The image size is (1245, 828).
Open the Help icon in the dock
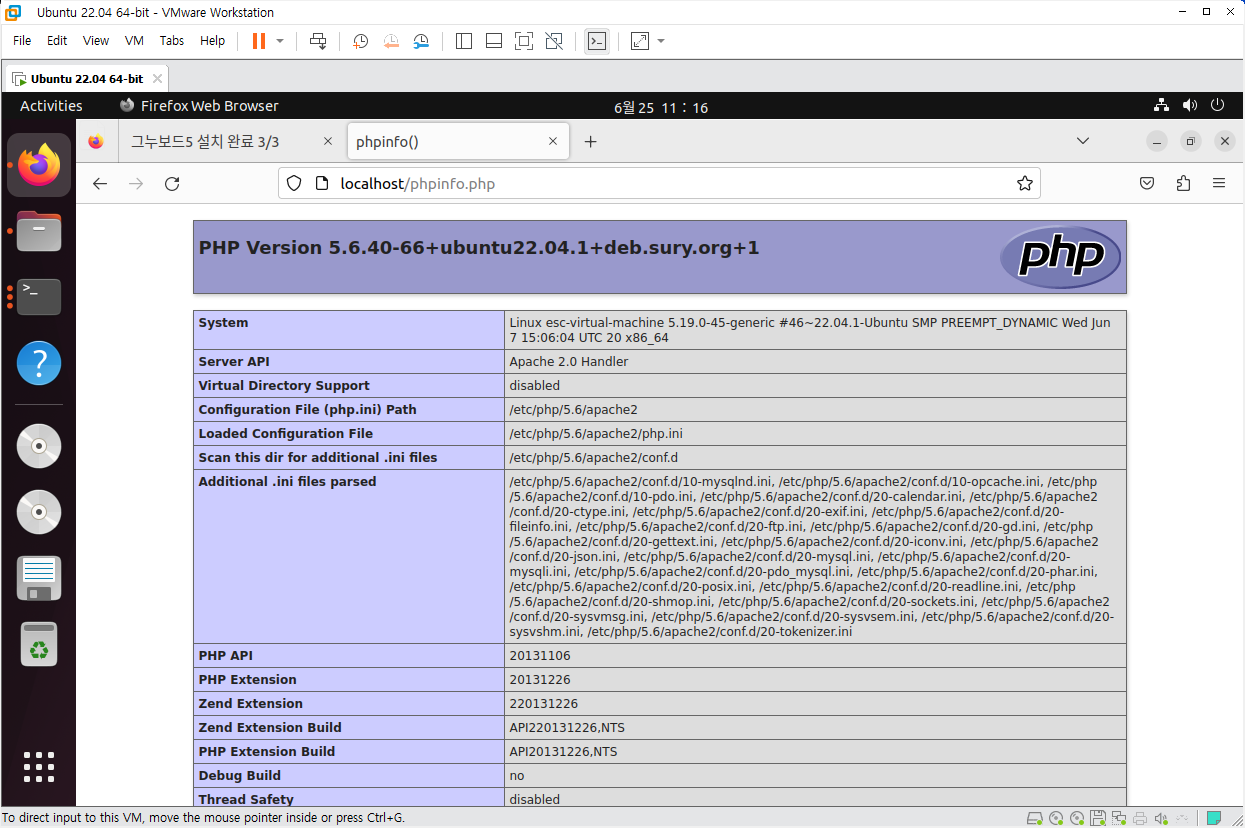pyautogui.click(x=39, y=363)
